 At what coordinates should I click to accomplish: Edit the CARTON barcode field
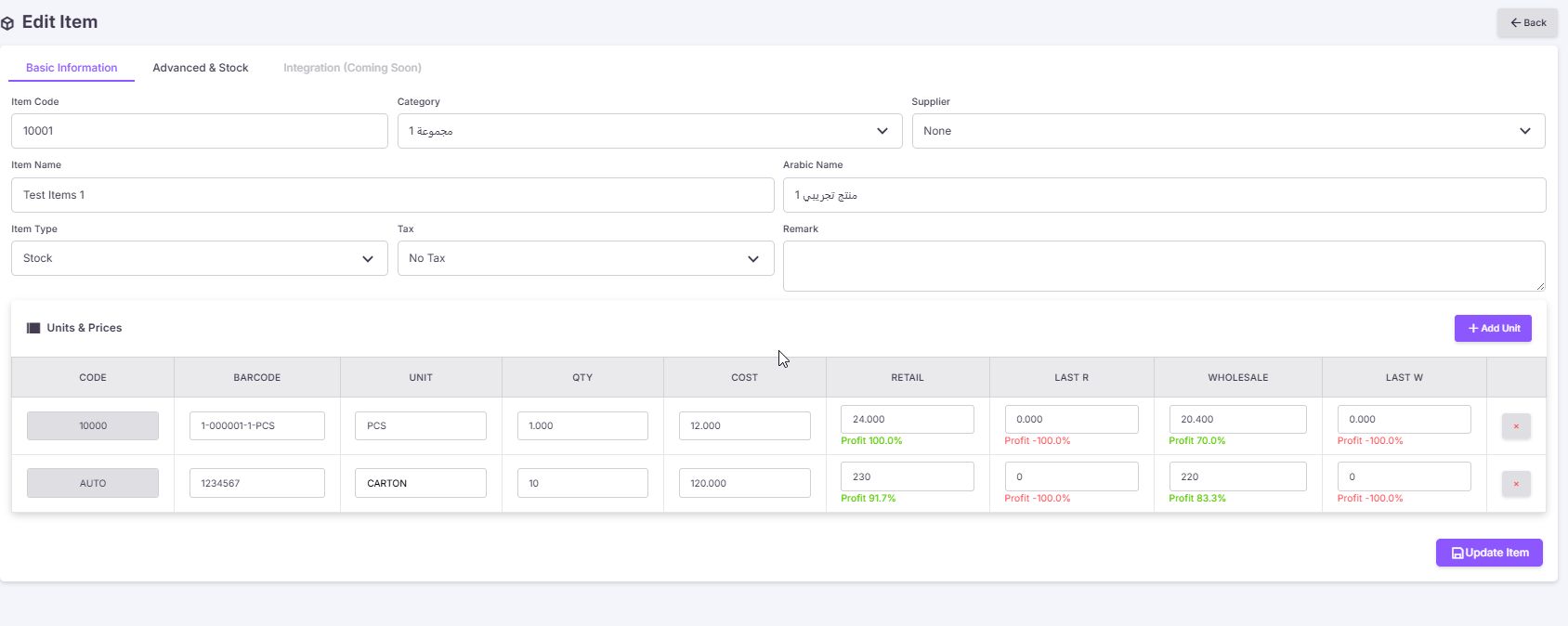click(257, 483)
